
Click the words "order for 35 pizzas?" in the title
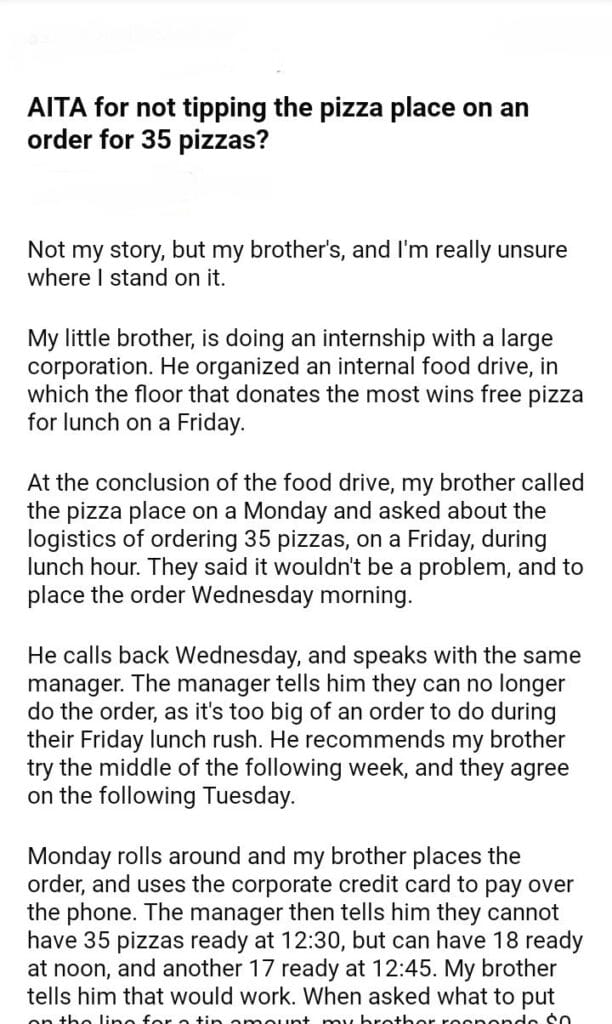click(148, 139)
